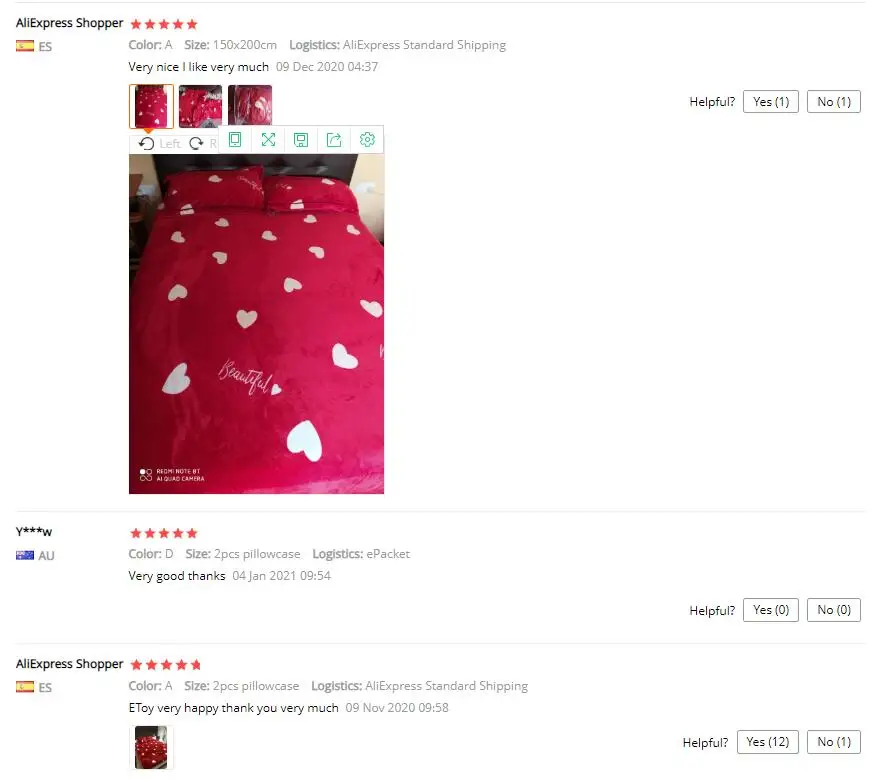Rotate the review photo right
The width and height of the screenshot is (882, 782).
[x=202, y=143]
